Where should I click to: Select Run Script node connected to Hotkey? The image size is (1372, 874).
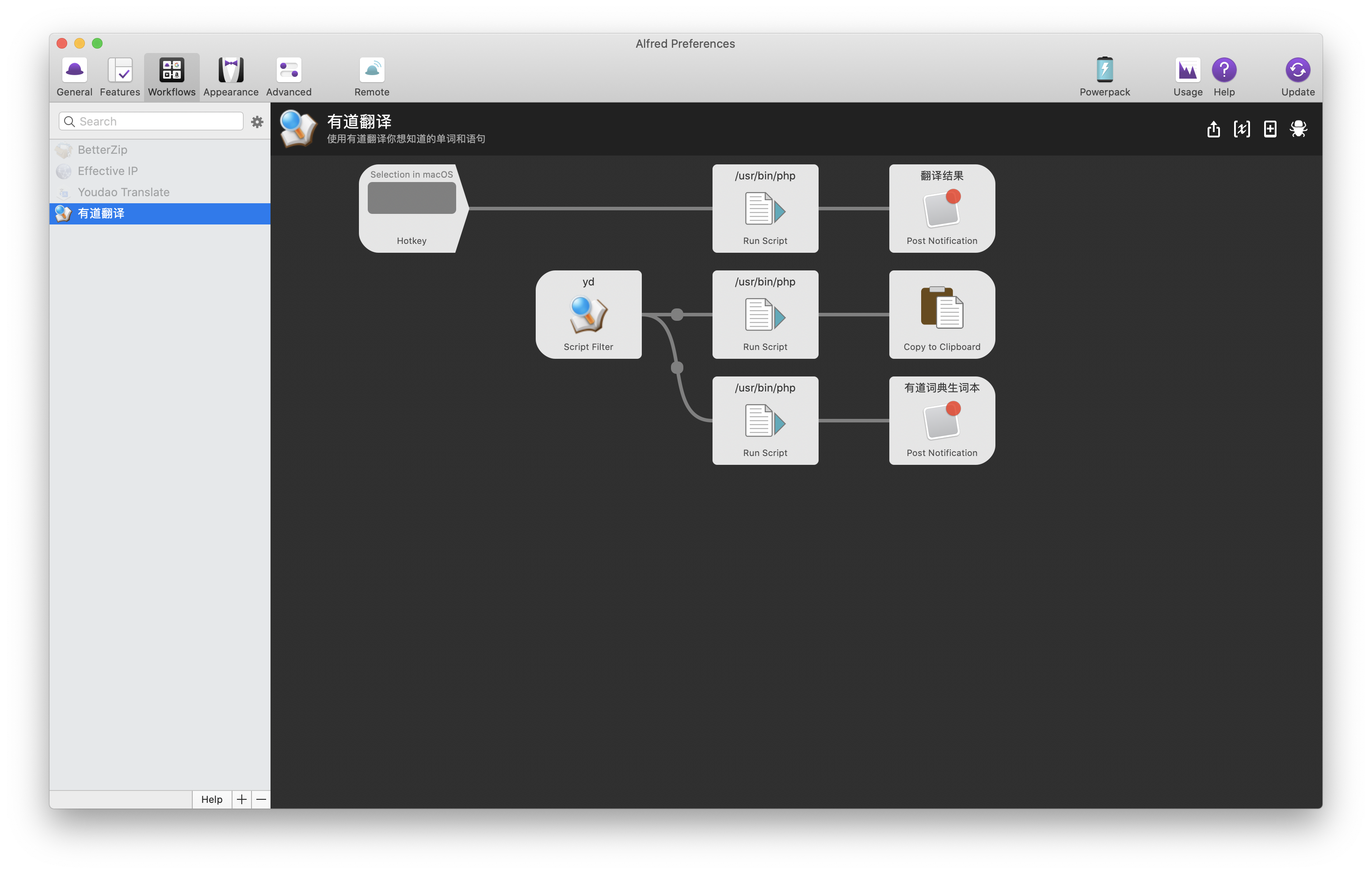tap(765, 209)
